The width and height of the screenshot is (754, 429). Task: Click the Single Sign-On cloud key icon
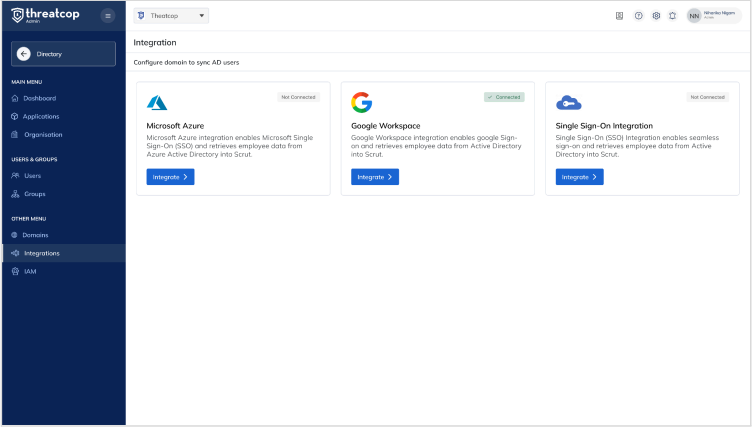click(x=568, y=103)
